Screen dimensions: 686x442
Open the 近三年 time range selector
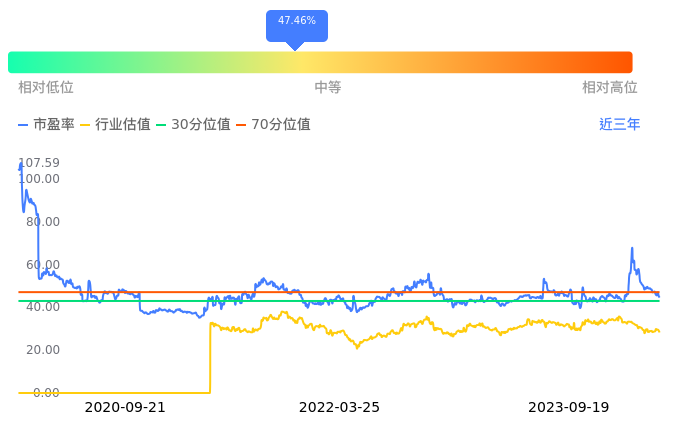(x=619, y=125)
